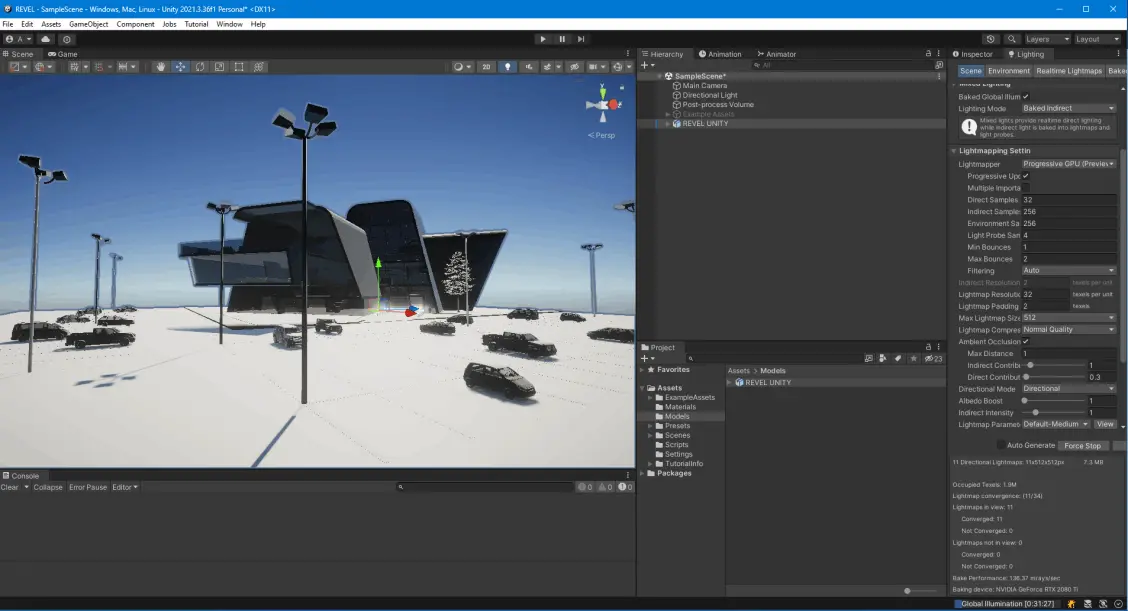Select the Rect tool
Screen dimensions: 1128x611
[x=239, y=67]
